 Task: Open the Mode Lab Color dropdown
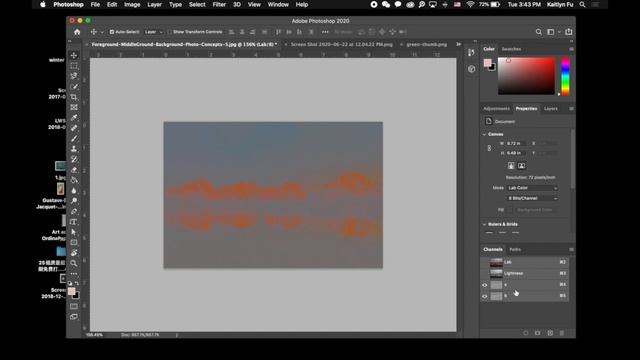coord(532,188)
